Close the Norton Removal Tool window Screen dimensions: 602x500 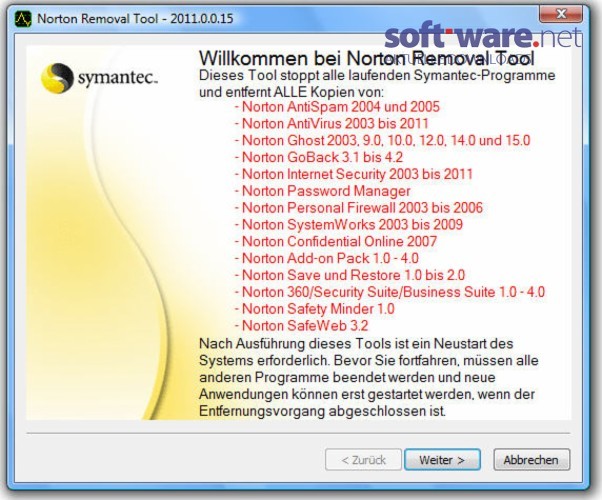click(560, 15)
